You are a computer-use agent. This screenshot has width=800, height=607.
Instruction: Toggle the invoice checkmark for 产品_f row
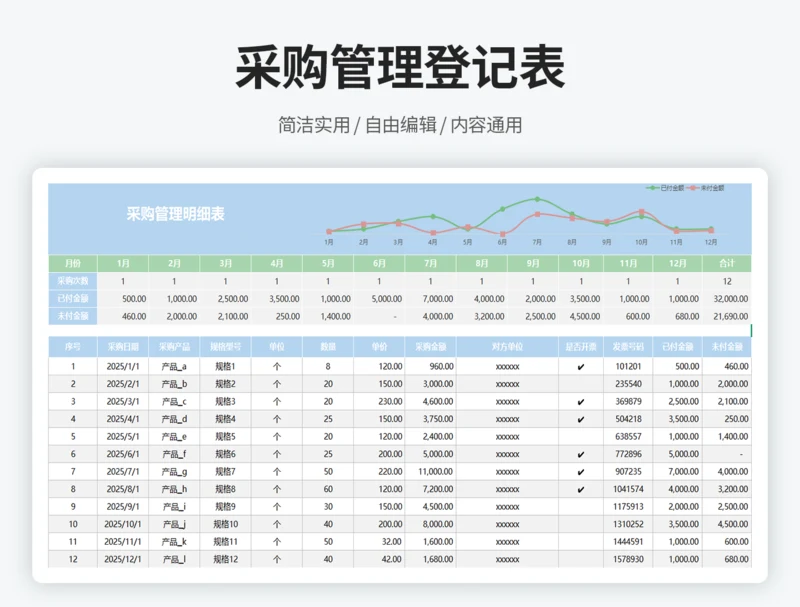click(x=581, y=454)
